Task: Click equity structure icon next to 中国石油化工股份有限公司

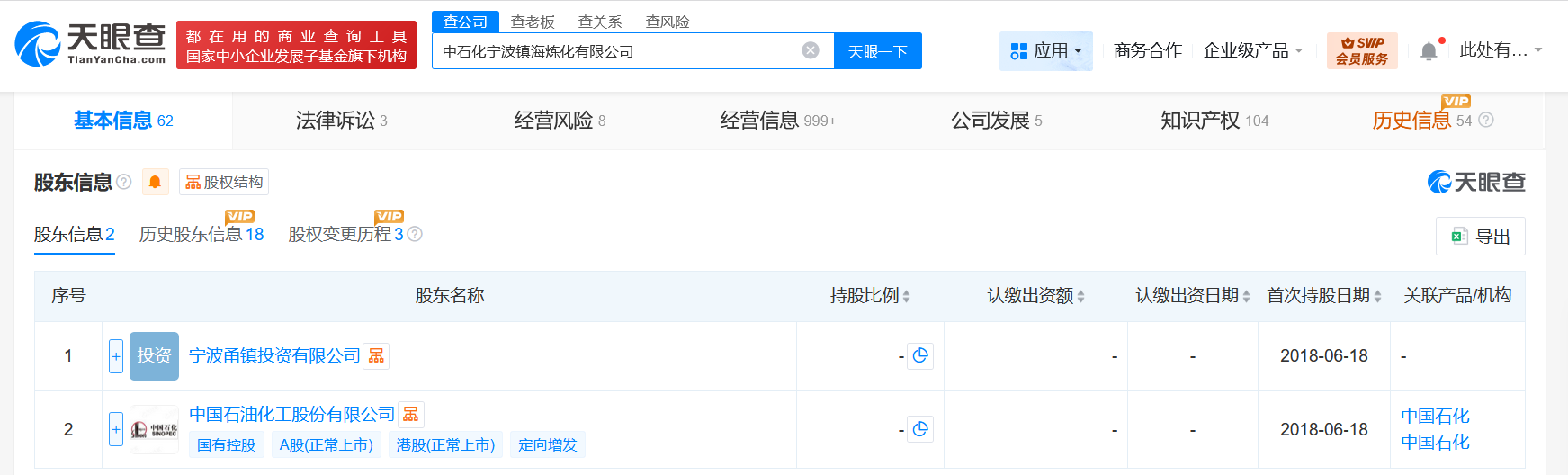Action: coord(410,414)
